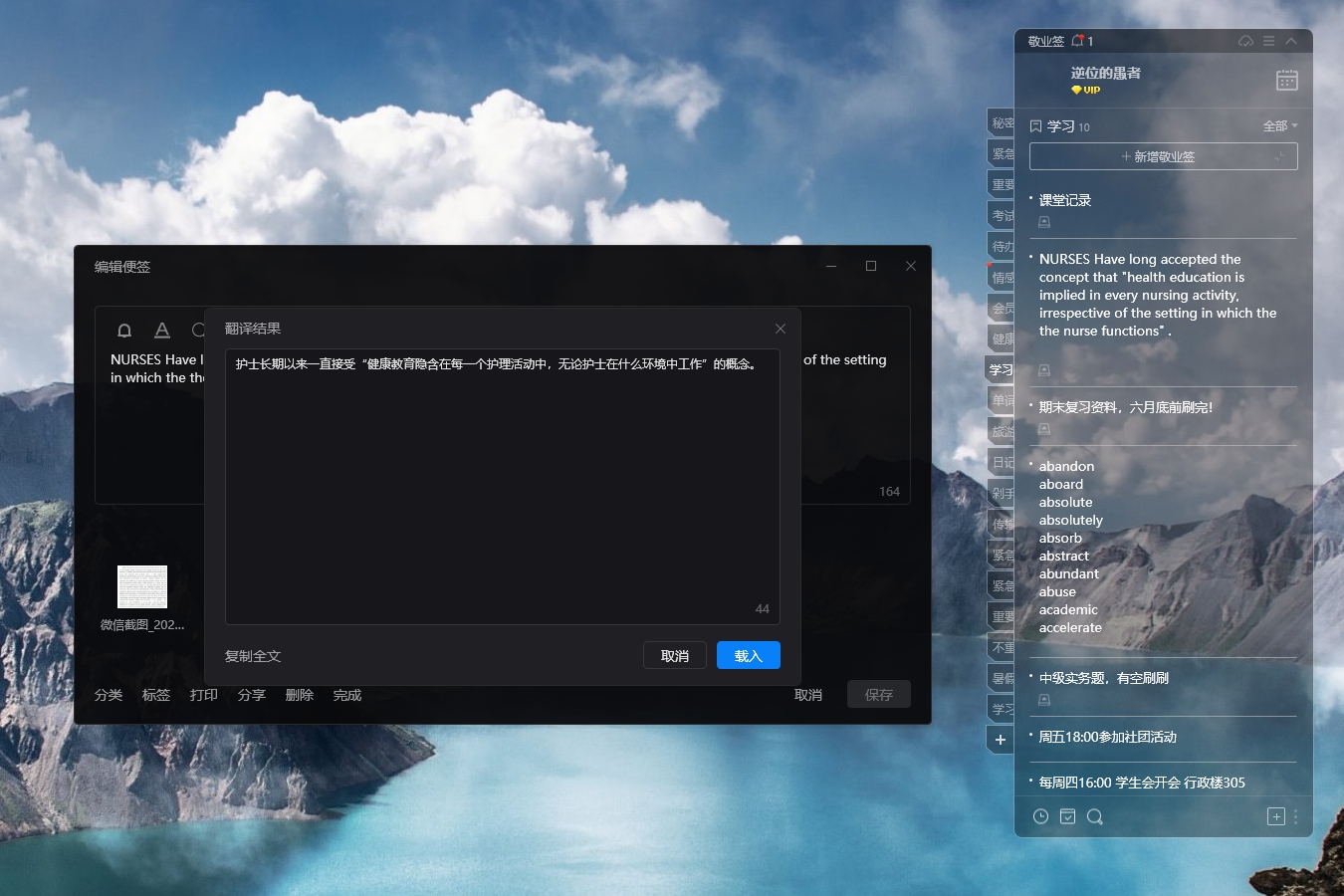
Task: Click the reminder bell icon in the note editor toolbar
Action: (124, 331)
